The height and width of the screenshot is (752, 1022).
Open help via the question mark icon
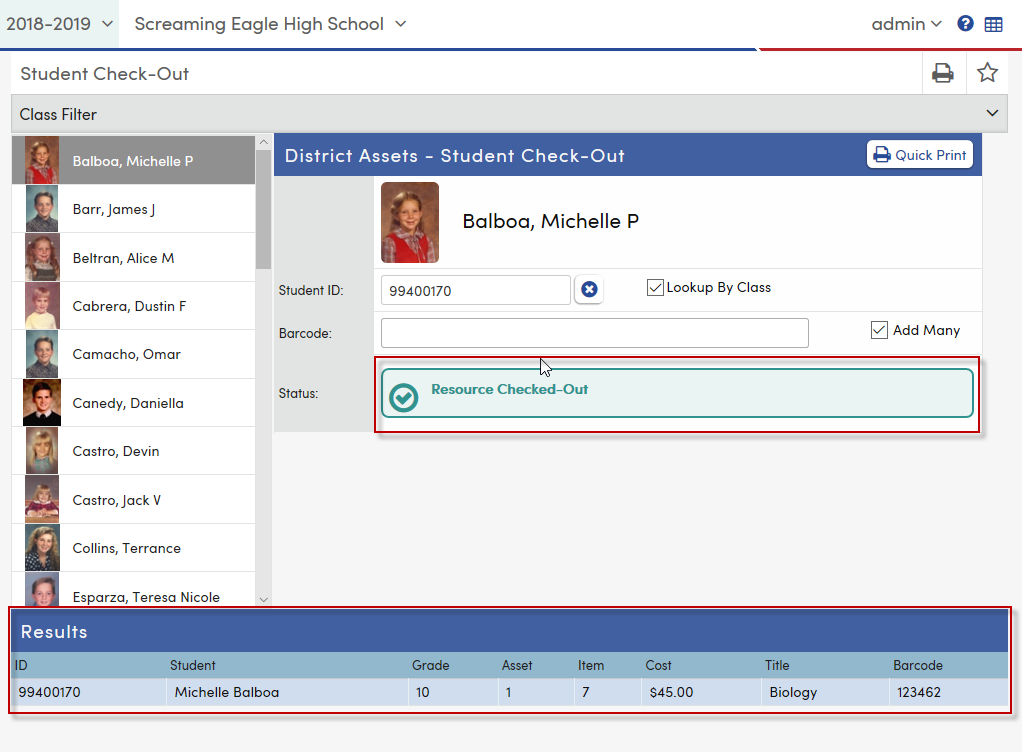tap(965, 23)
